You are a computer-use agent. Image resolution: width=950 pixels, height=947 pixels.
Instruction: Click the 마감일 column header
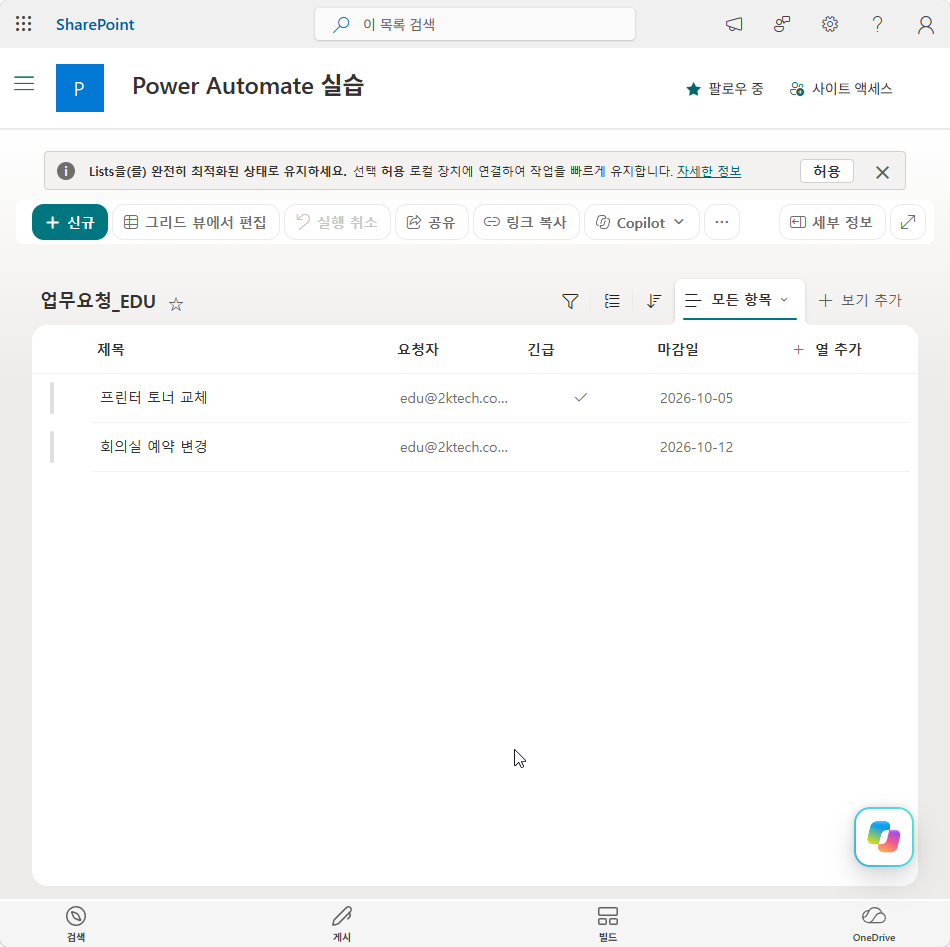click(x=678, y=350)
